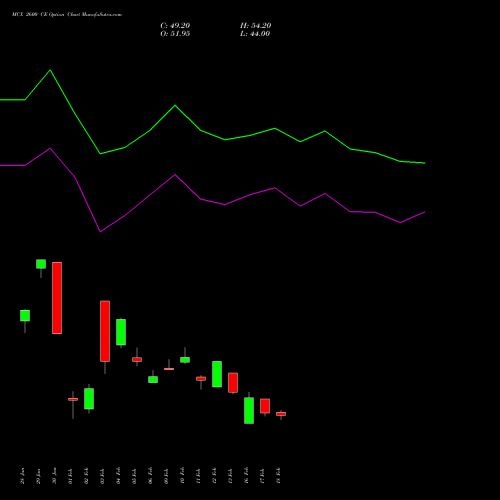Select the green candle above 02 Feb
Screen dimensions: 500x500
click(x=89, y=398)
